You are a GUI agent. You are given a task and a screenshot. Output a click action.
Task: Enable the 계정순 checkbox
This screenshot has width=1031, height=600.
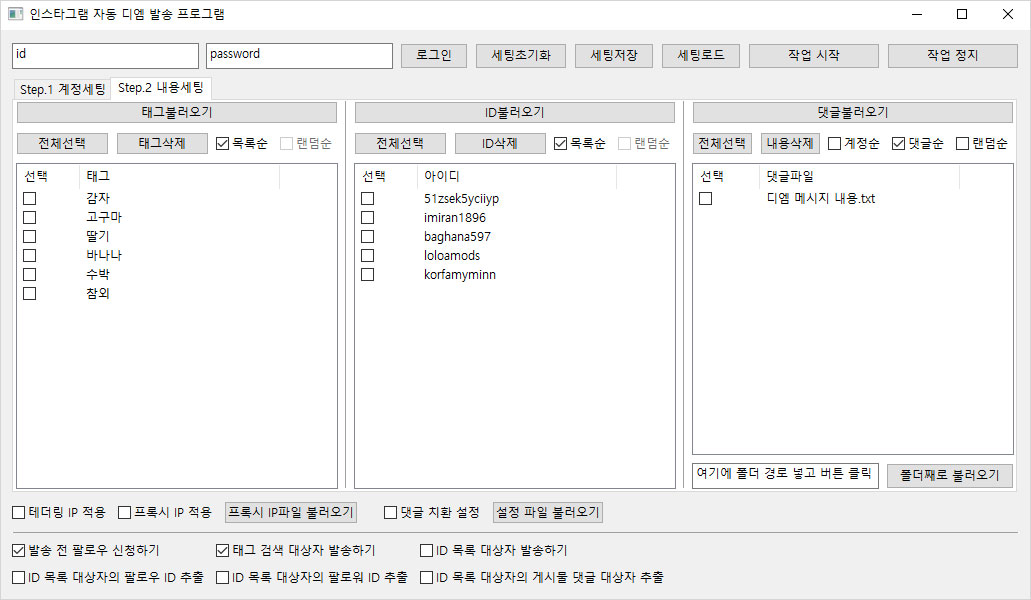pos(834,143)
